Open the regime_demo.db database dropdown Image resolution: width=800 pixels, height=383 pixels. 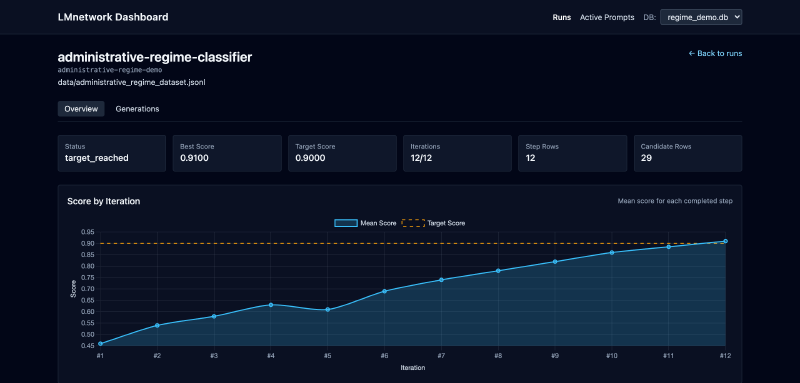(701, 17)
